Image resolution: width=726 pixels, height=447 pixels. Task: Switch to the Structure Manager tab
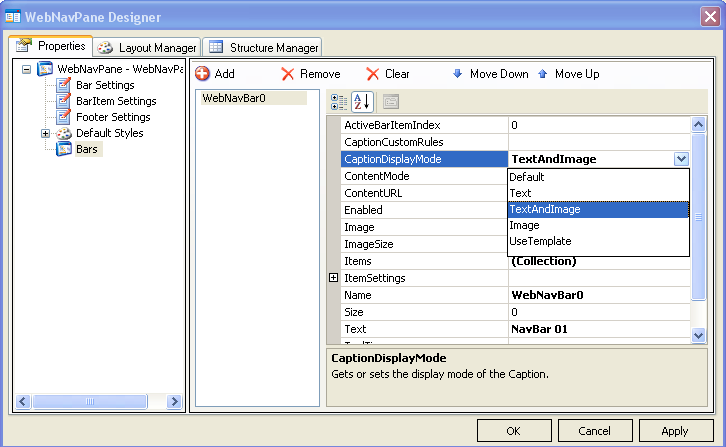[x=263, y=47]
